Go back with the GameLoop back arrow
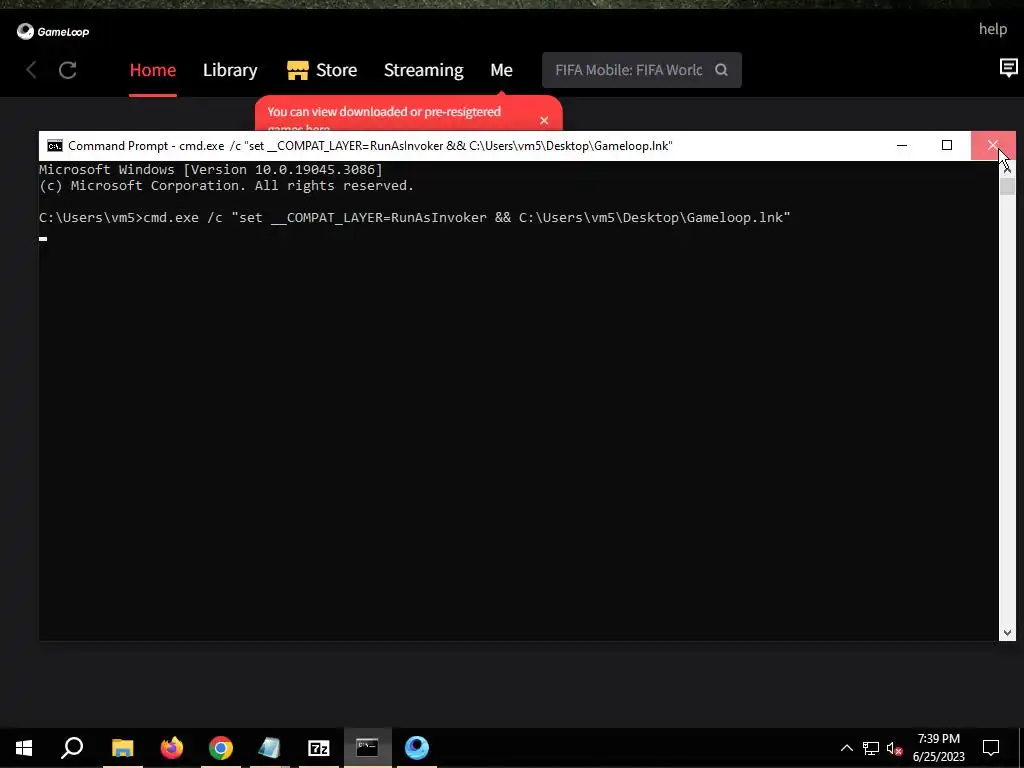 coord(31,70)
